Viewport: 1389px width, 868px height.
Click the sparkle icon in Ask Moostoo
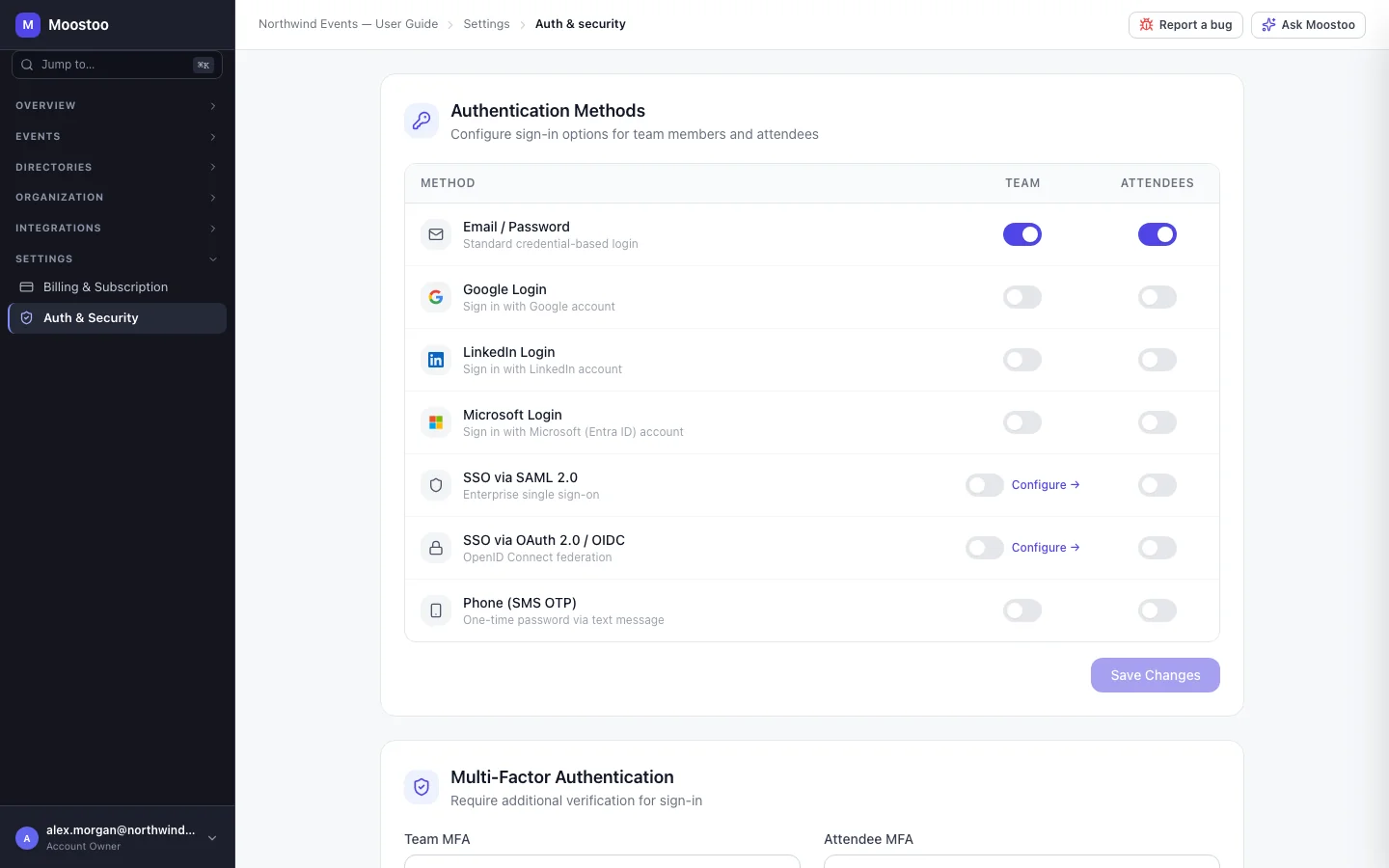click(x=1268, y=25)
